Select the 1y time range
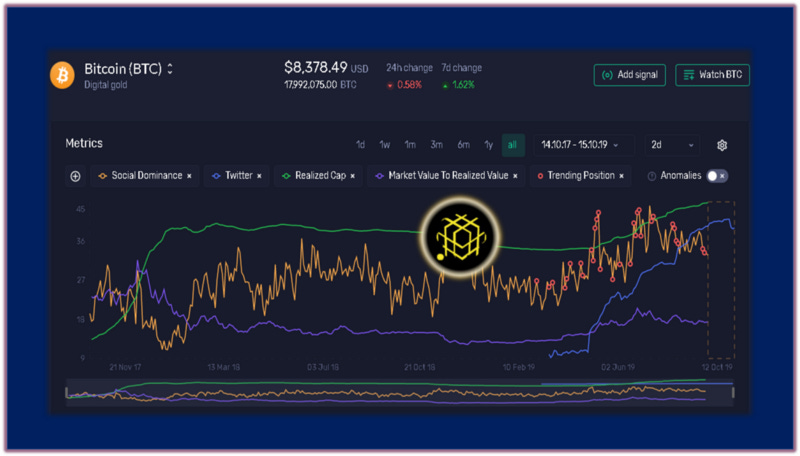This screenshot has width=800, height=456. coord(488,145)
